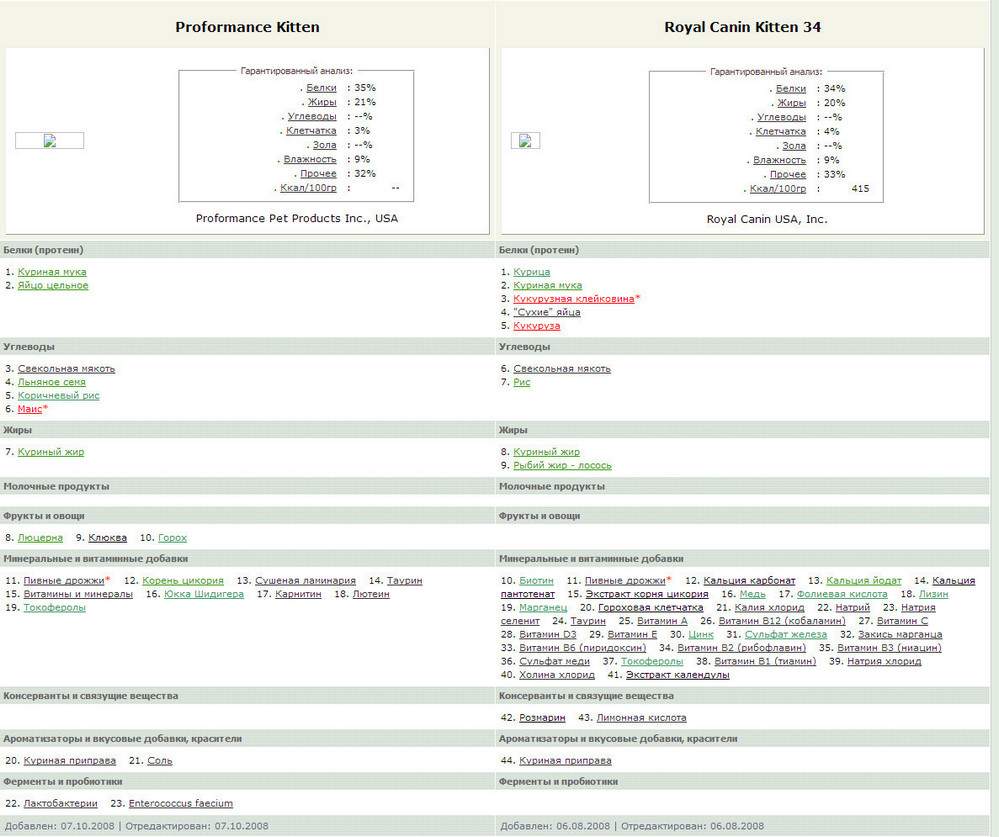The height and width of the screenshot is (837, 999).
Task: Click the 415 calorie value
Action: pos(860,189)
